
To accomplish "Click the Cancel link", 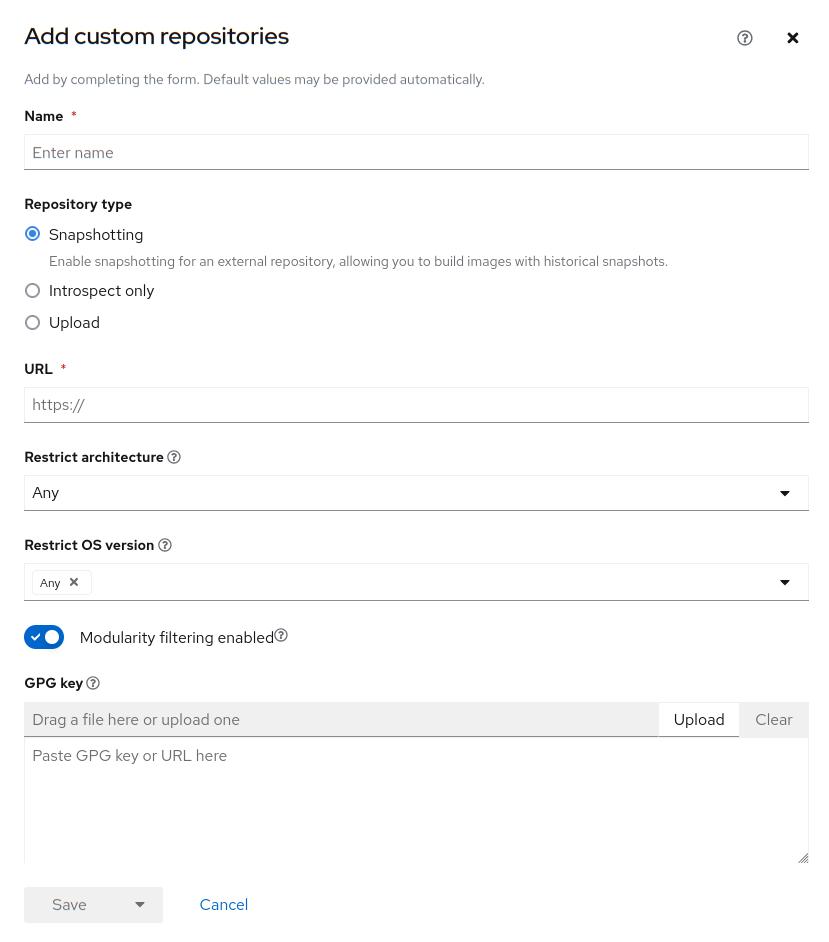I will tap(223, 905).
